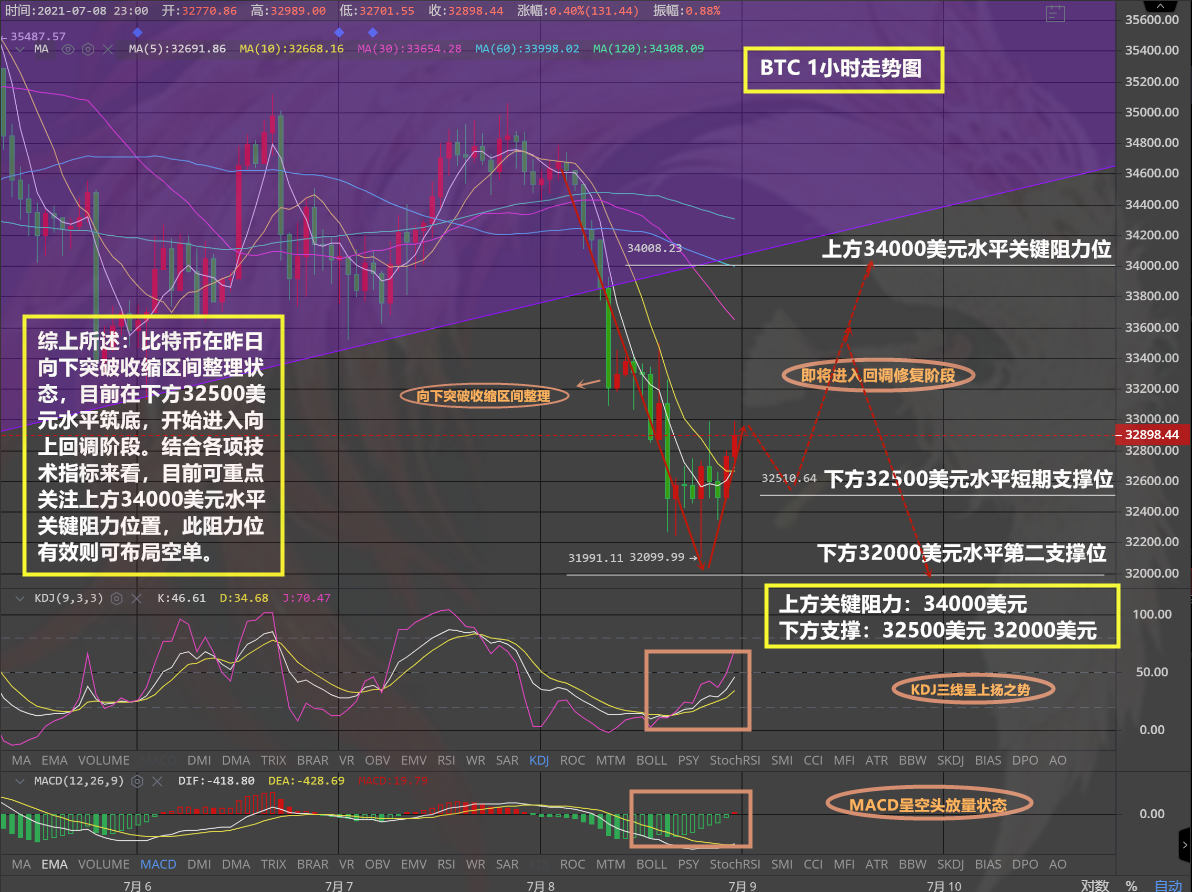
Task: Collapse the MA indicator chevron
Action: (21, 49)
